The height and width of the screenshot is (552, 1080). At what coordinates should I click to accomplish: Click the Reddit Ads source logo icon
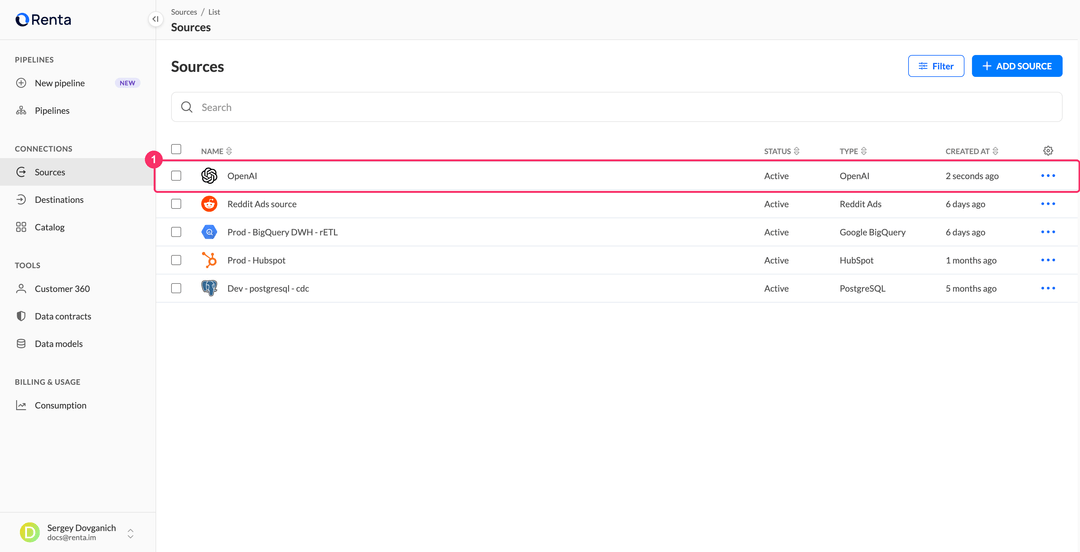[209, 204]
